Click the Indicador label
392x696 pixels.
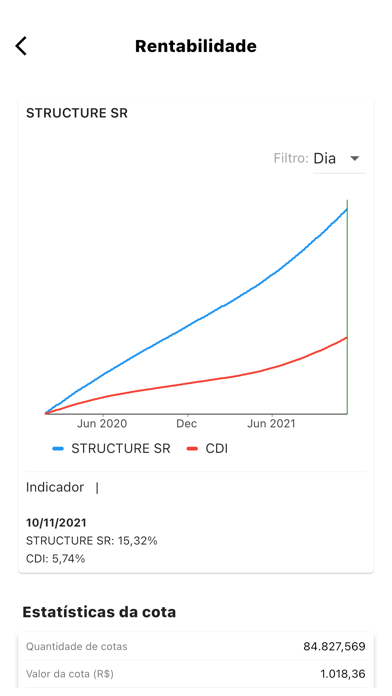(x=55, y=487)
